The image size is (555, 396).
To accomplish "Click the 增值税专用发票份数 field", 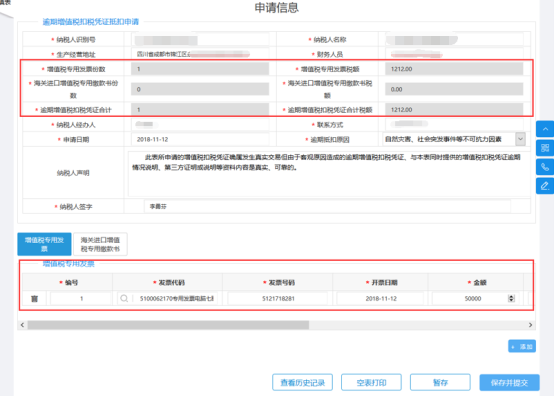I will [200, 69].
